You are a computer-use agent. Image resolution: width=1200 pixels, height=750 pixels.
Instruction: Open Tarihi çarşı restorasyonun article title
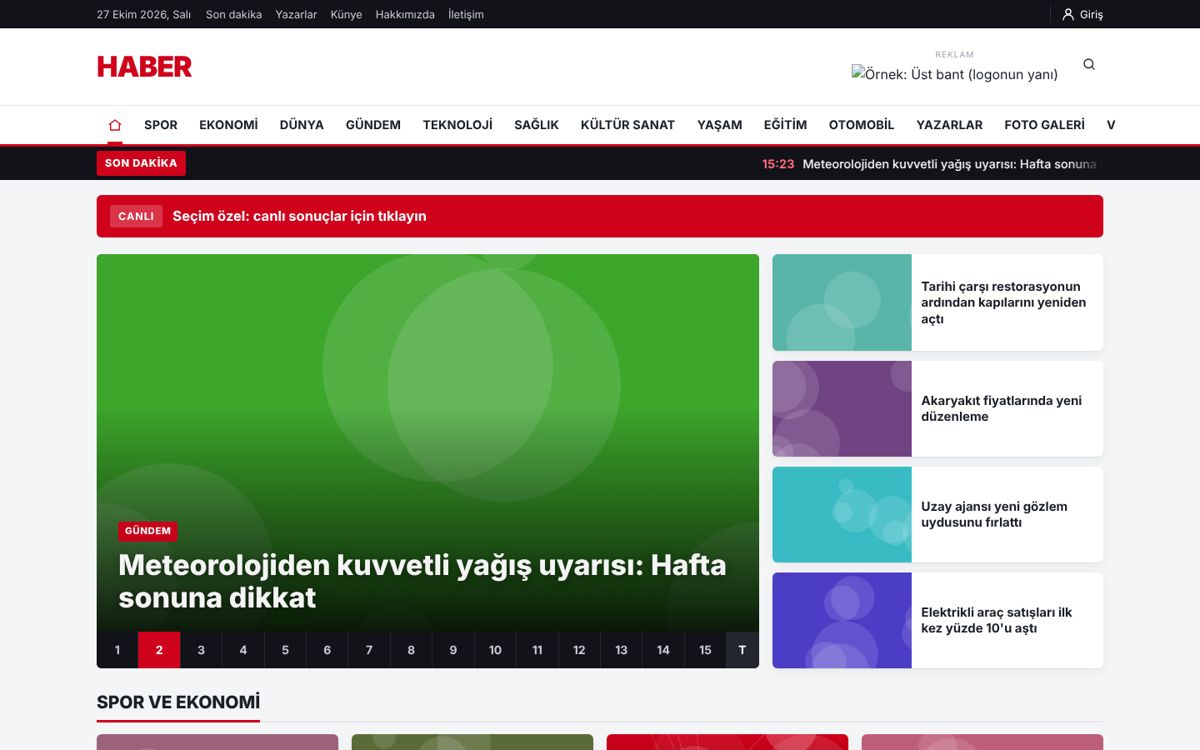click(x=1003, y=303)
